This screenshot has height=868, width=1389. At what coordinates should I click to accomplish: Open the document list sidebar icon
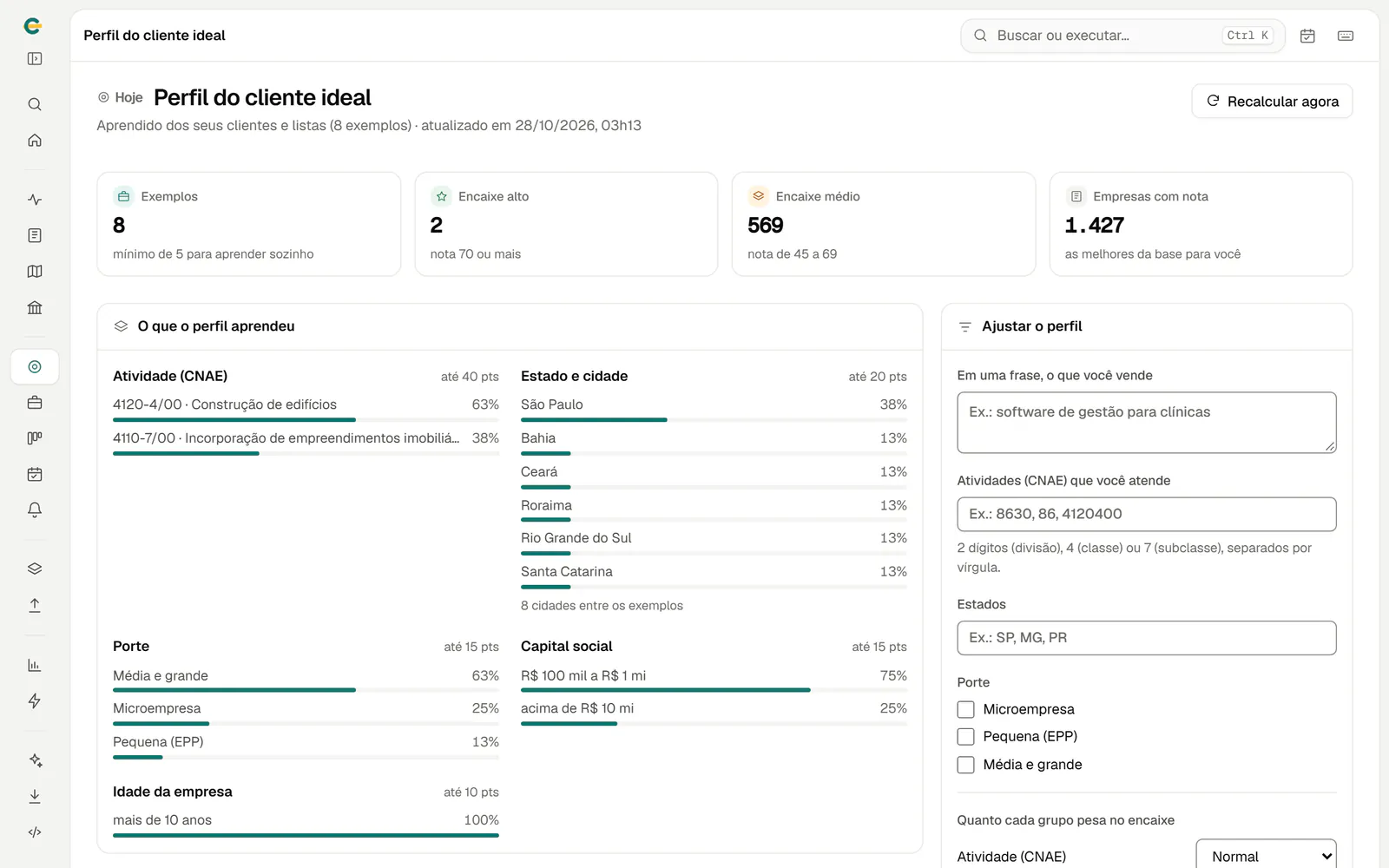pyautogui.click(x=35, y=235)
